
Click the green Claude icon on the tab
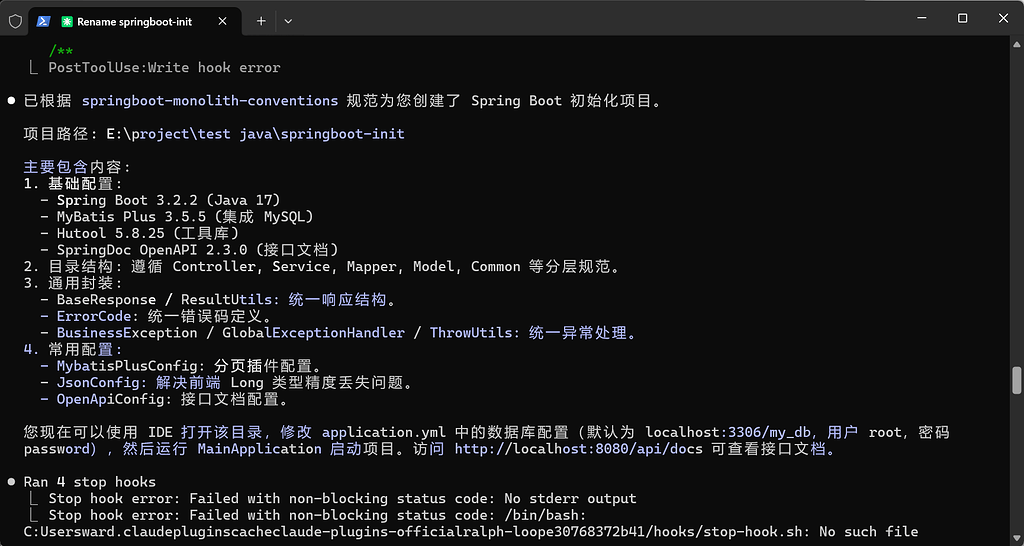(x=67, y=22)
